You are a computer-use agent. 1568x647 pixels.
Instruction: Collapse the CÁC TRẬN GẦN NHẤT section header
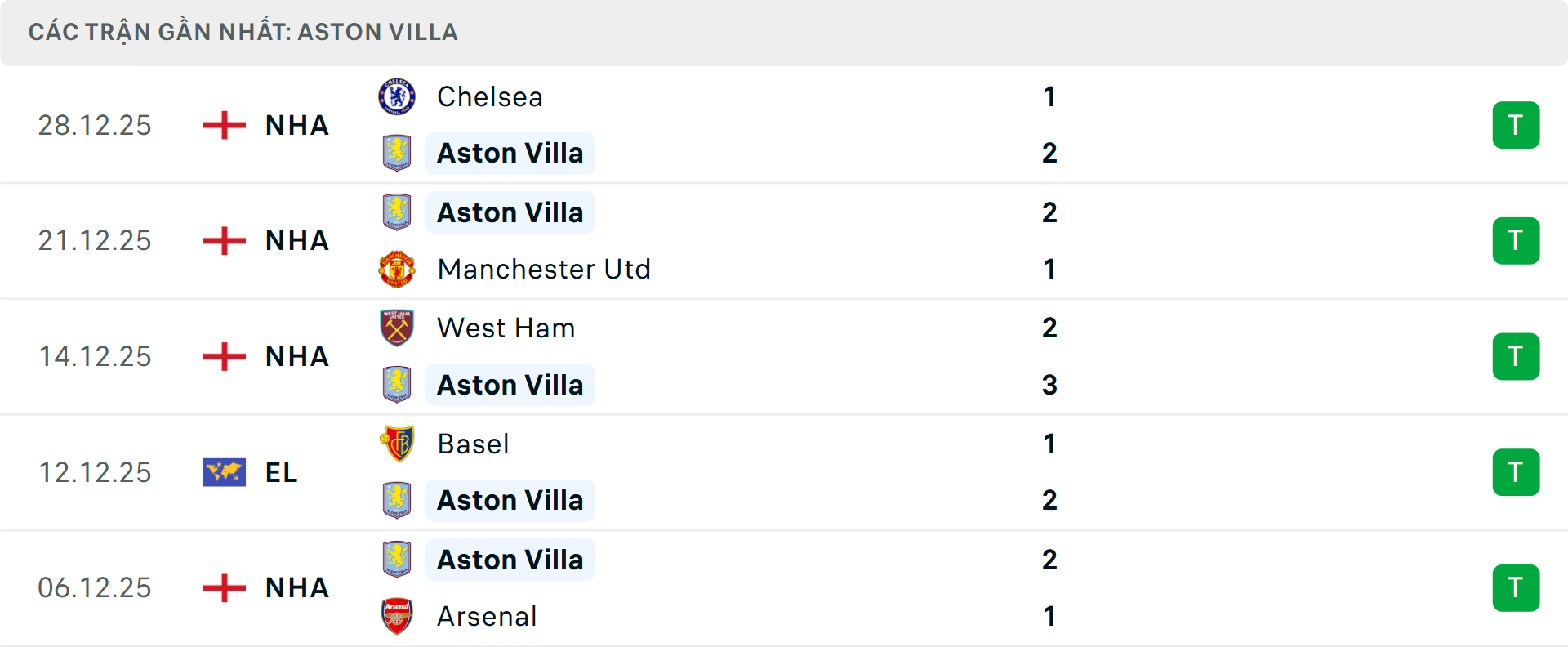[x=245, y=32]
